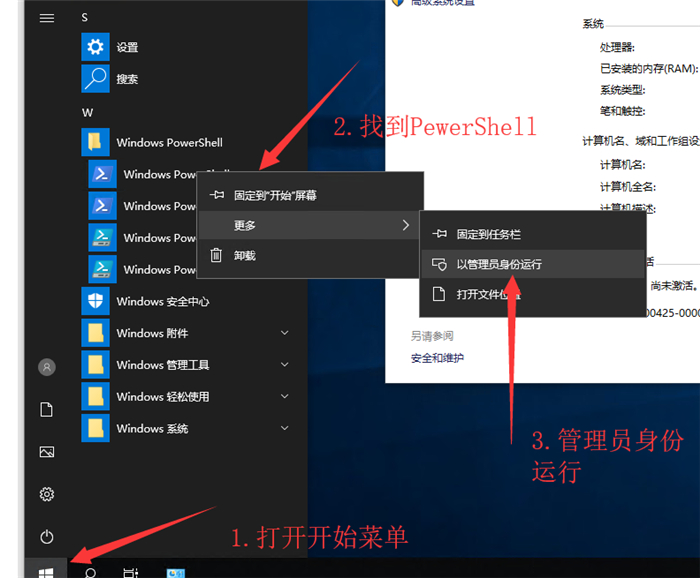Click the Windows 管理工具 folder icon
The height and width of the screenshot is (578, 700).
pos(95,364)
